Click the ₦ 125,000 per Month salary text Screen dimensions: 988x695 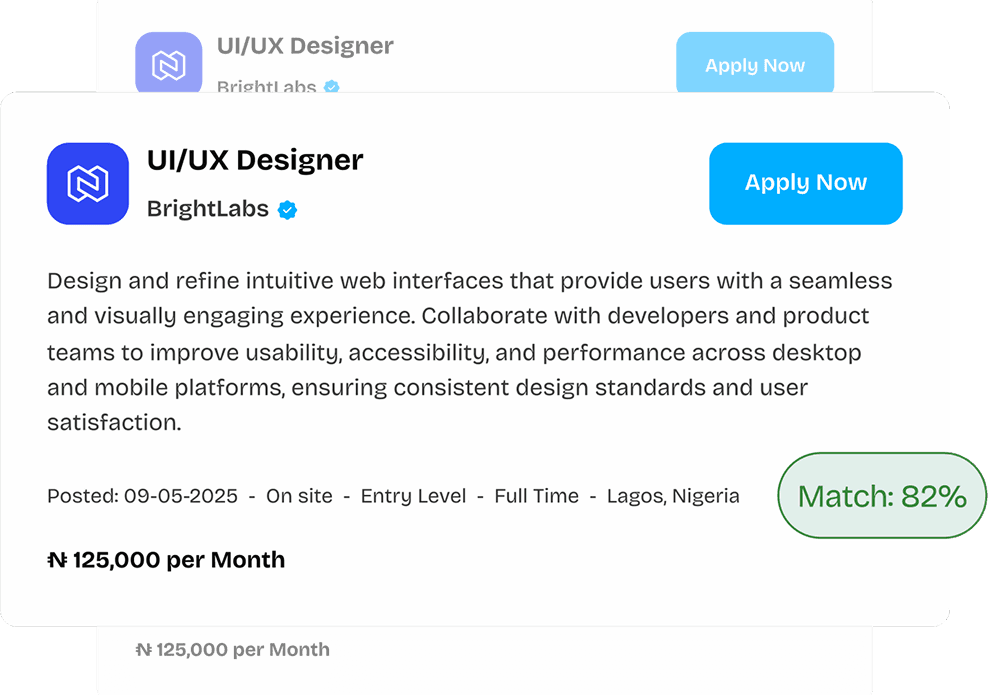coord(165,560)
